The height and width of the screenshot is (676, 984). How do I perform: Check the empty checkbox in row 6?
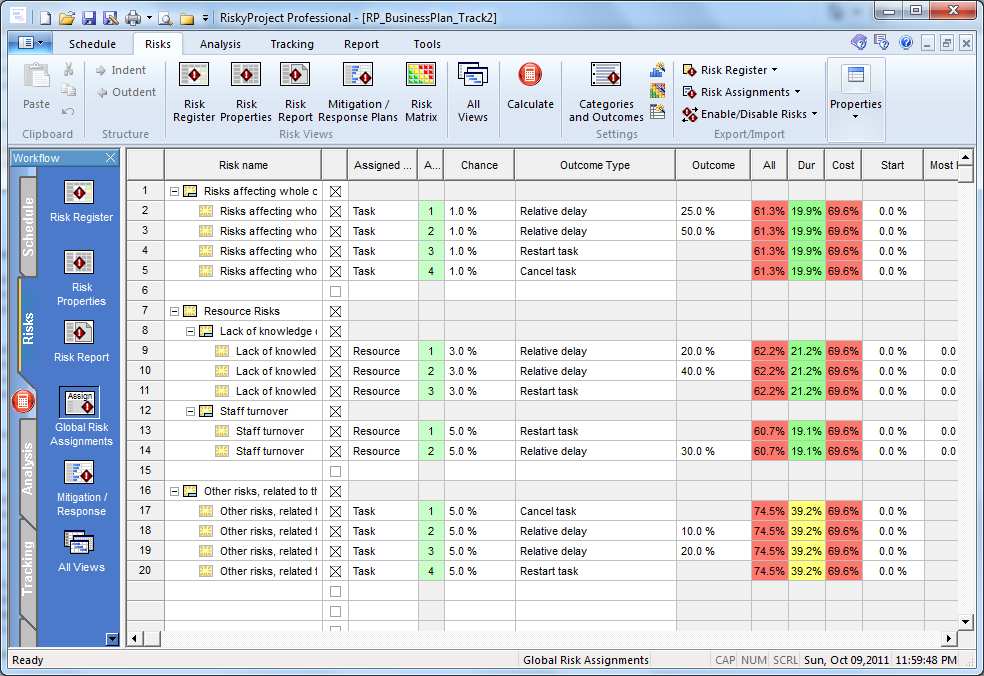[334, 290]
